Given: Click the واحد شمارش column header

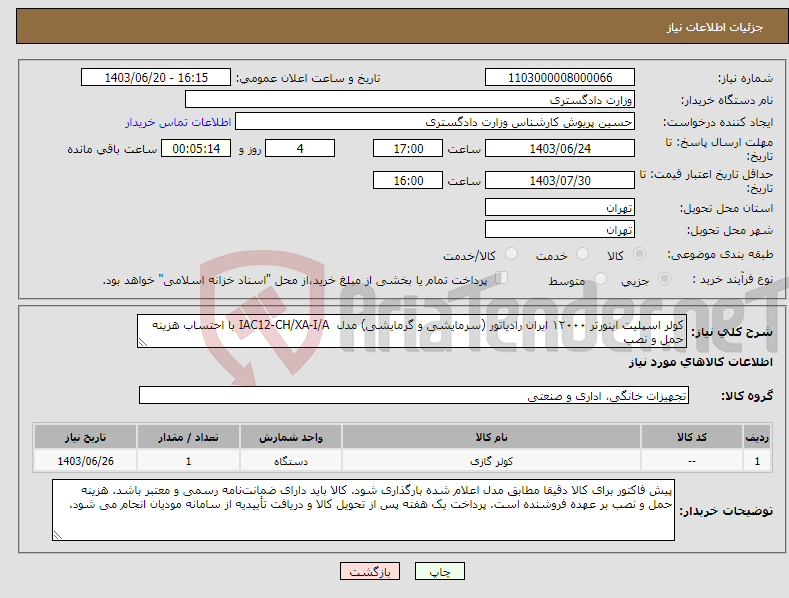Looking at the screenshot, I should click(291, 437).
